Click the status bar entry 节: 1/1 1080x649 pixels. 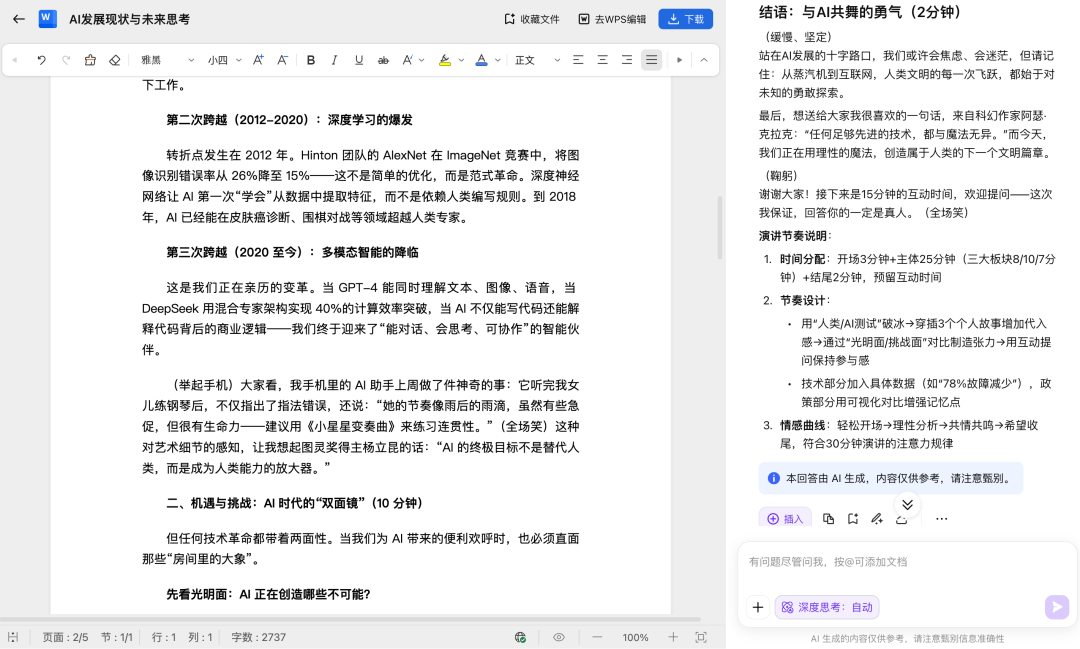click(x=116, y=637)
